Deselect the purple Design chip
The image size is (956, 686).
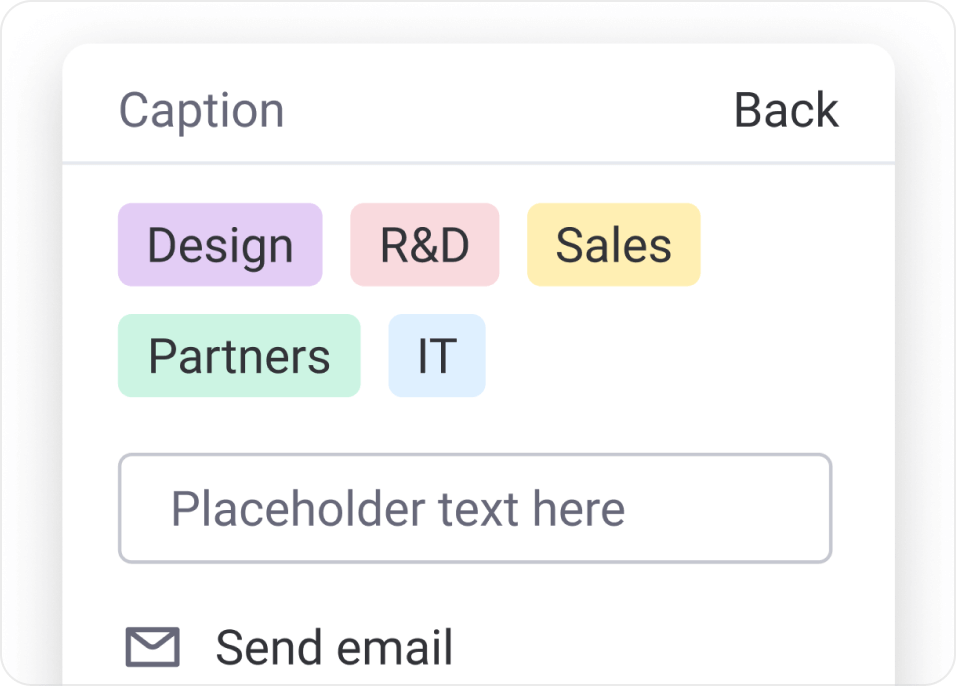[219, 244]
